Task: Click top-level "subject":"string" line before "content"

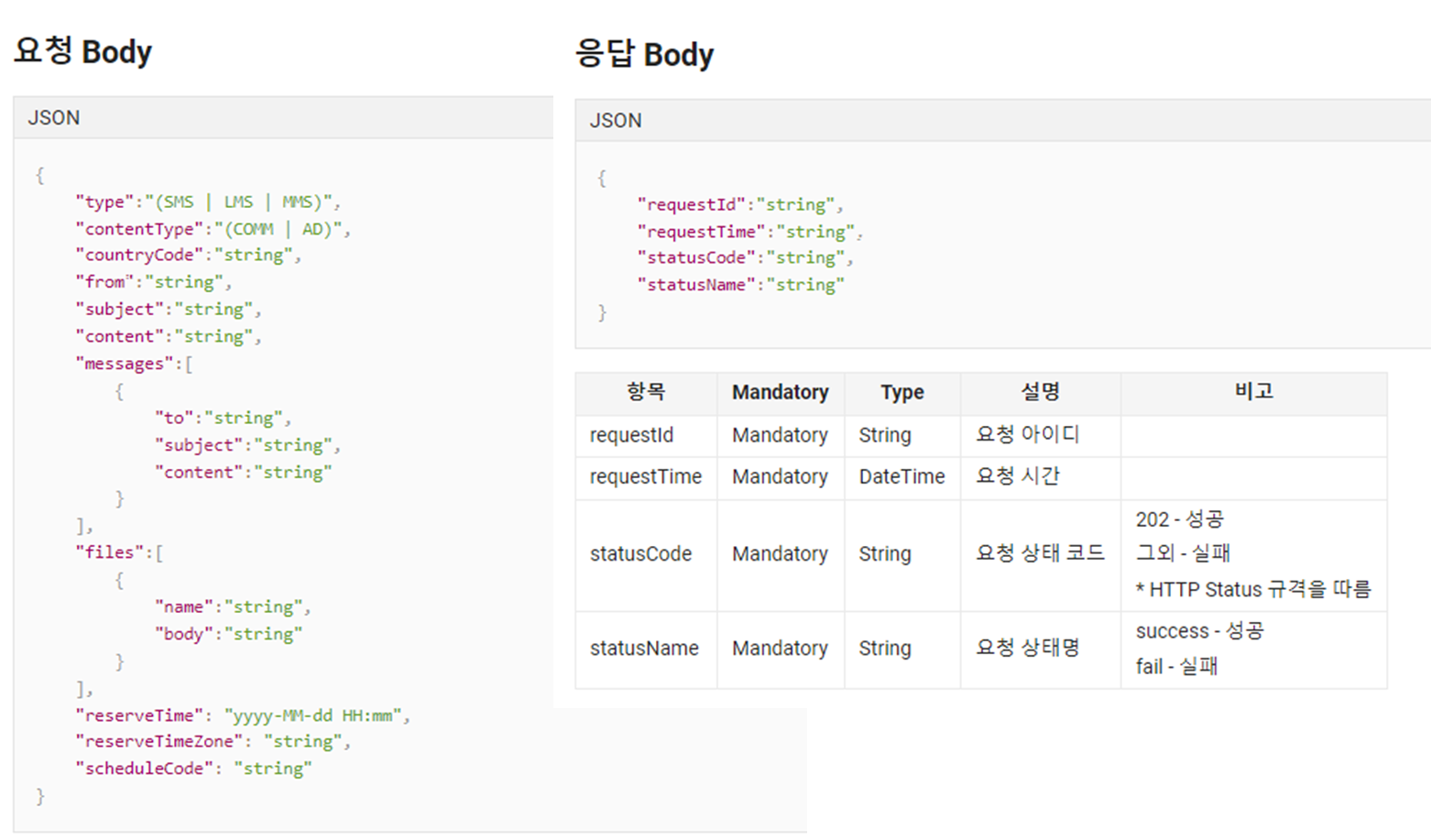Action: (169, 310)
